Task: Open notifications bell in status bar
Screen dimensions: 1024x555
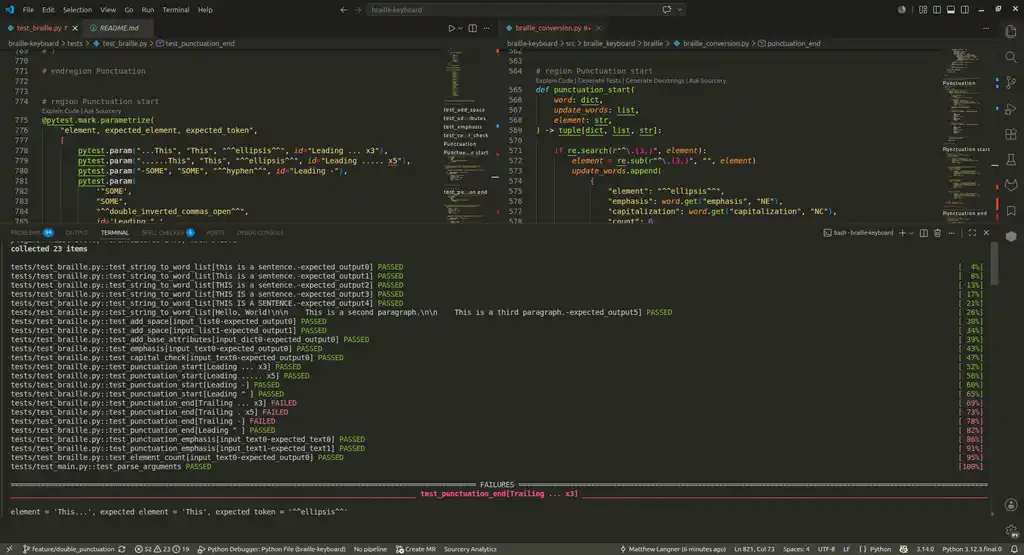Action: point(1014,549)
